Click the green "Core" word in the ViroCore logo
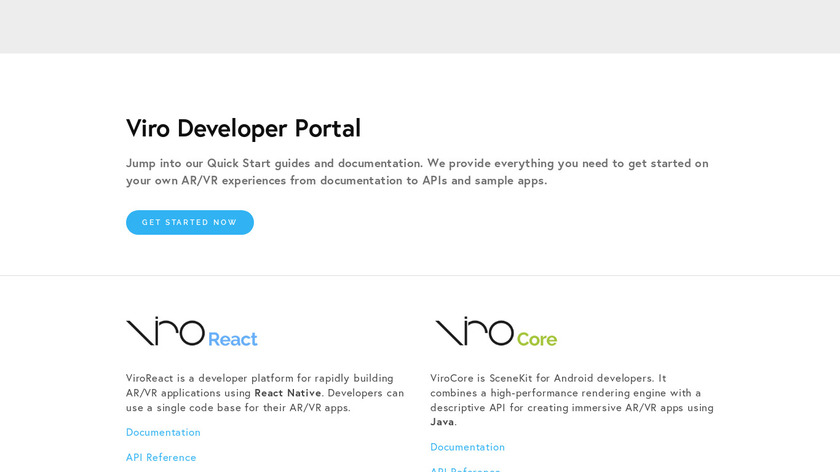The width and height of the screenshot is (840, 472). [537, 339]
